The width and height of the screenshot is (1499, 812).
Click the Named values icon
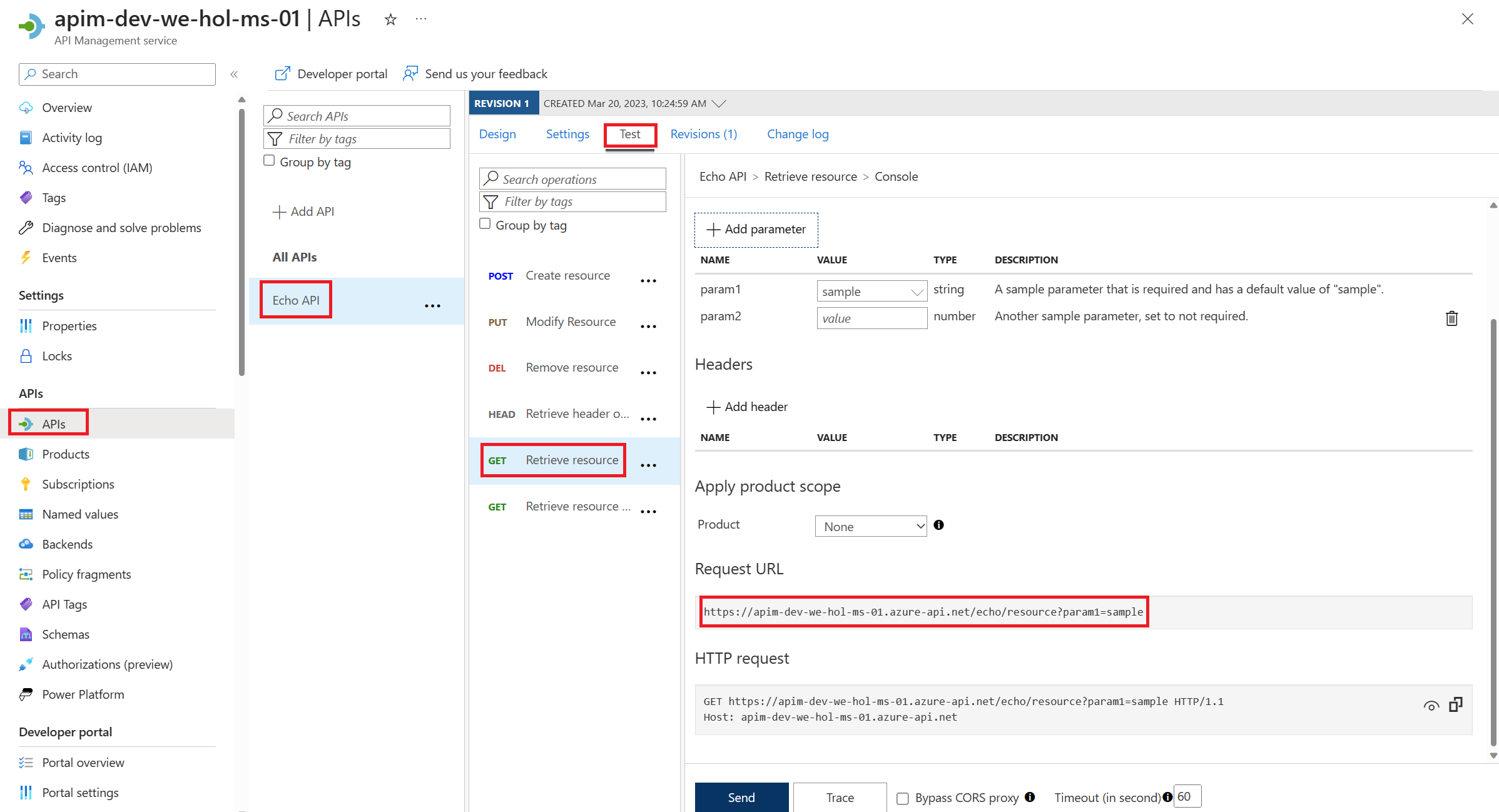tap(26, 514)
